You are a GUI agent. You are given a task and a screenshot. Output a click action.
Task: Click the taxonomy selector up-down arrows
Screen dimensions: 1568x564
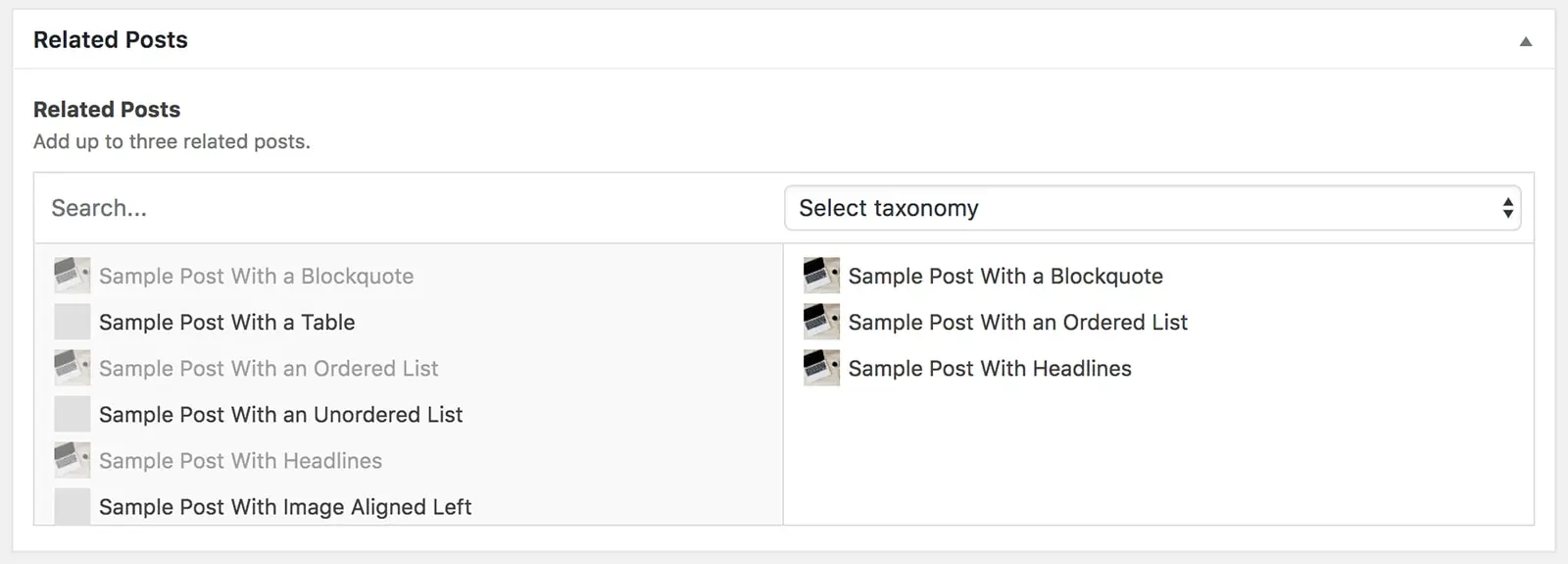point(1507,208)
